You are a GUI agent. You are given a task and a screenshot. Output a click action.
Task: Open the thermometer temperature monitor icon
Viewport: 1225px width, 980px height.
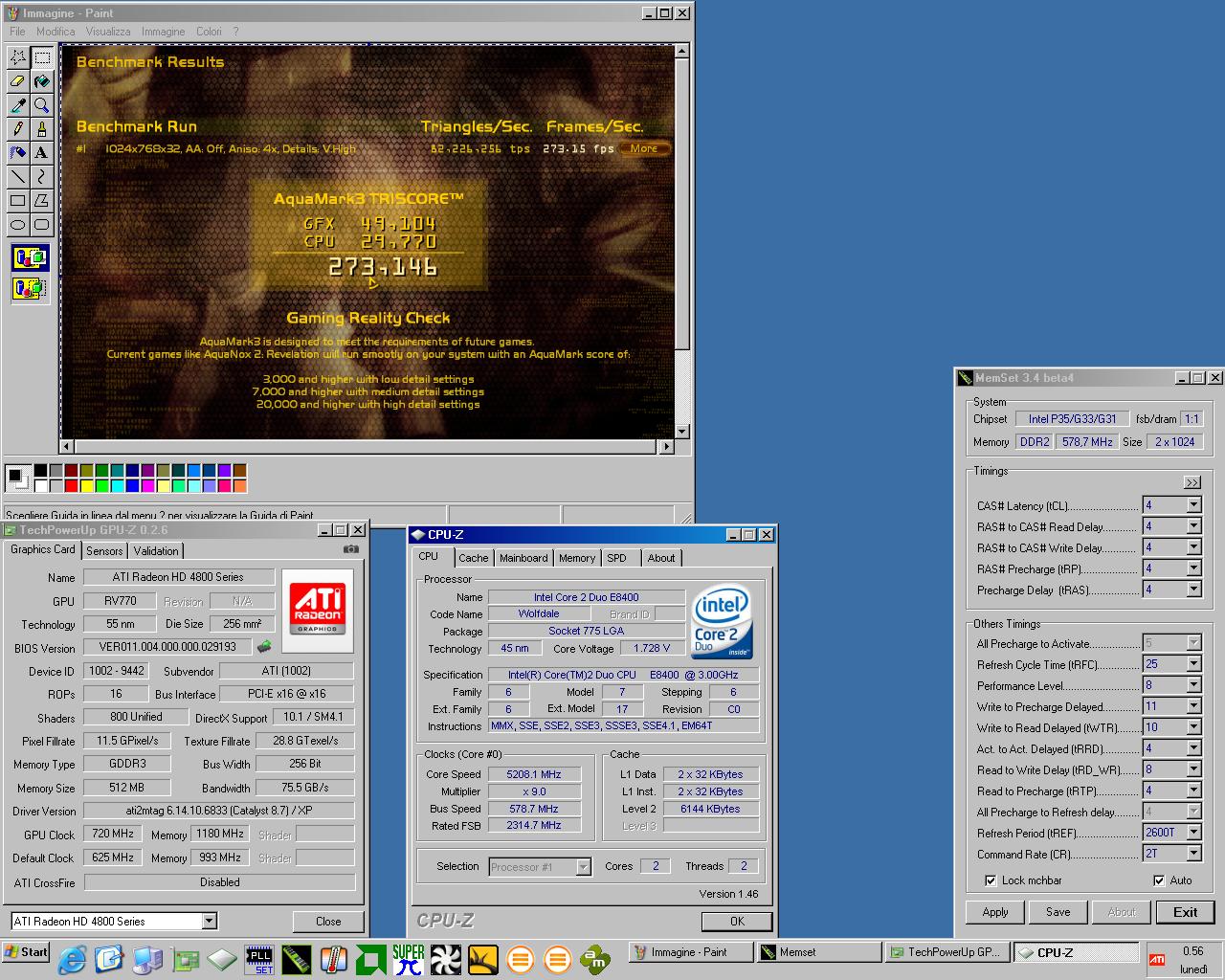point(333,959)
